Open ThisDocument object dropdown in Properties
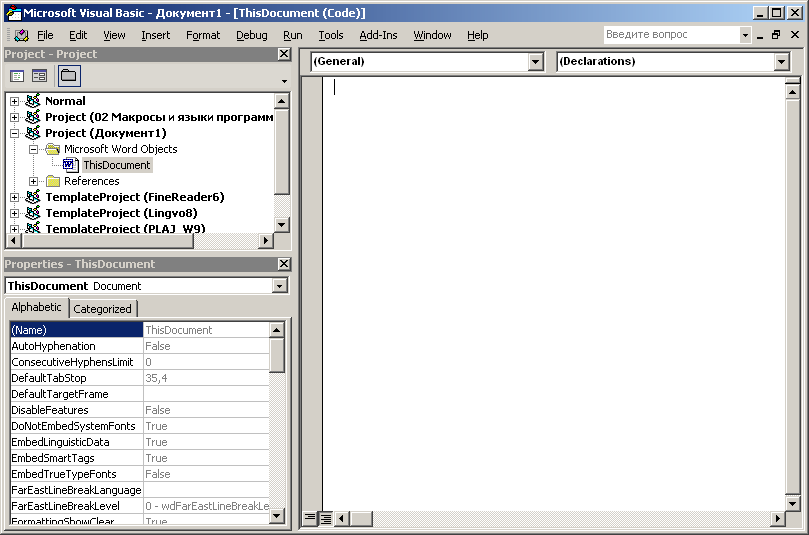 click(280, 286)
